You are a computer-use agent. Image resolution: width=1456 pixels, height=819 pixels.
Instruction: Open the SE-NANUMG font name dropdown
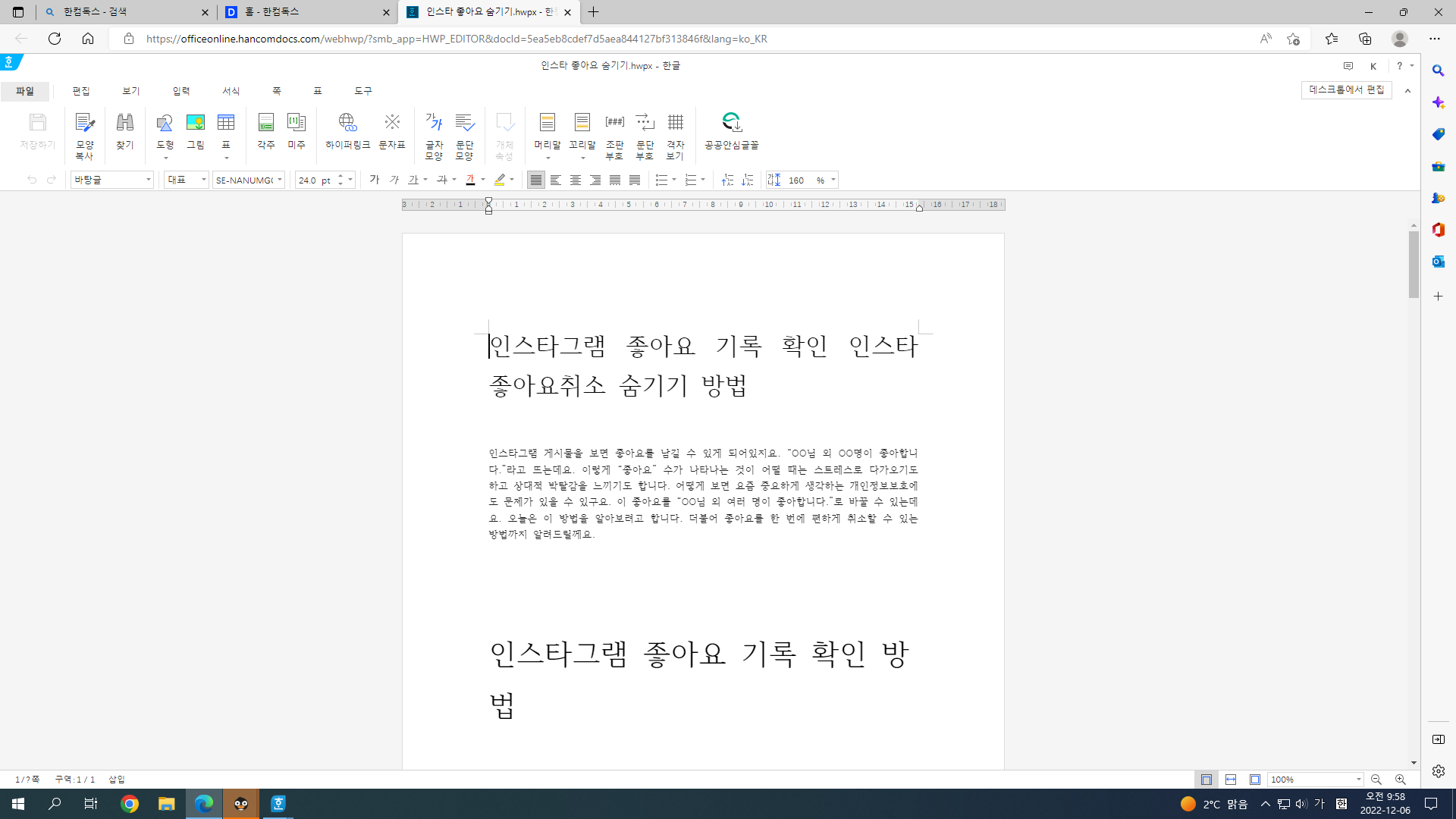(280, 180)
